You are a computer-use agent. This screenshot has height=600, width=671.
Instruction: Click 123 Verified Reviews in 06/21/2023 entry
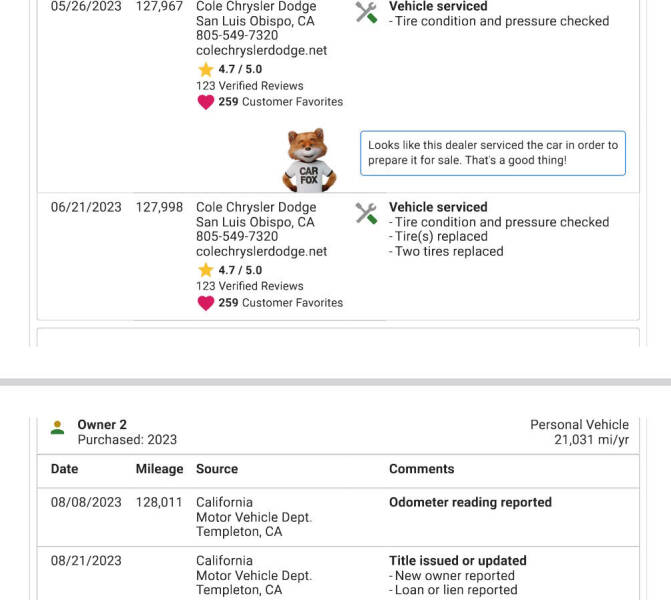point(249,286)
